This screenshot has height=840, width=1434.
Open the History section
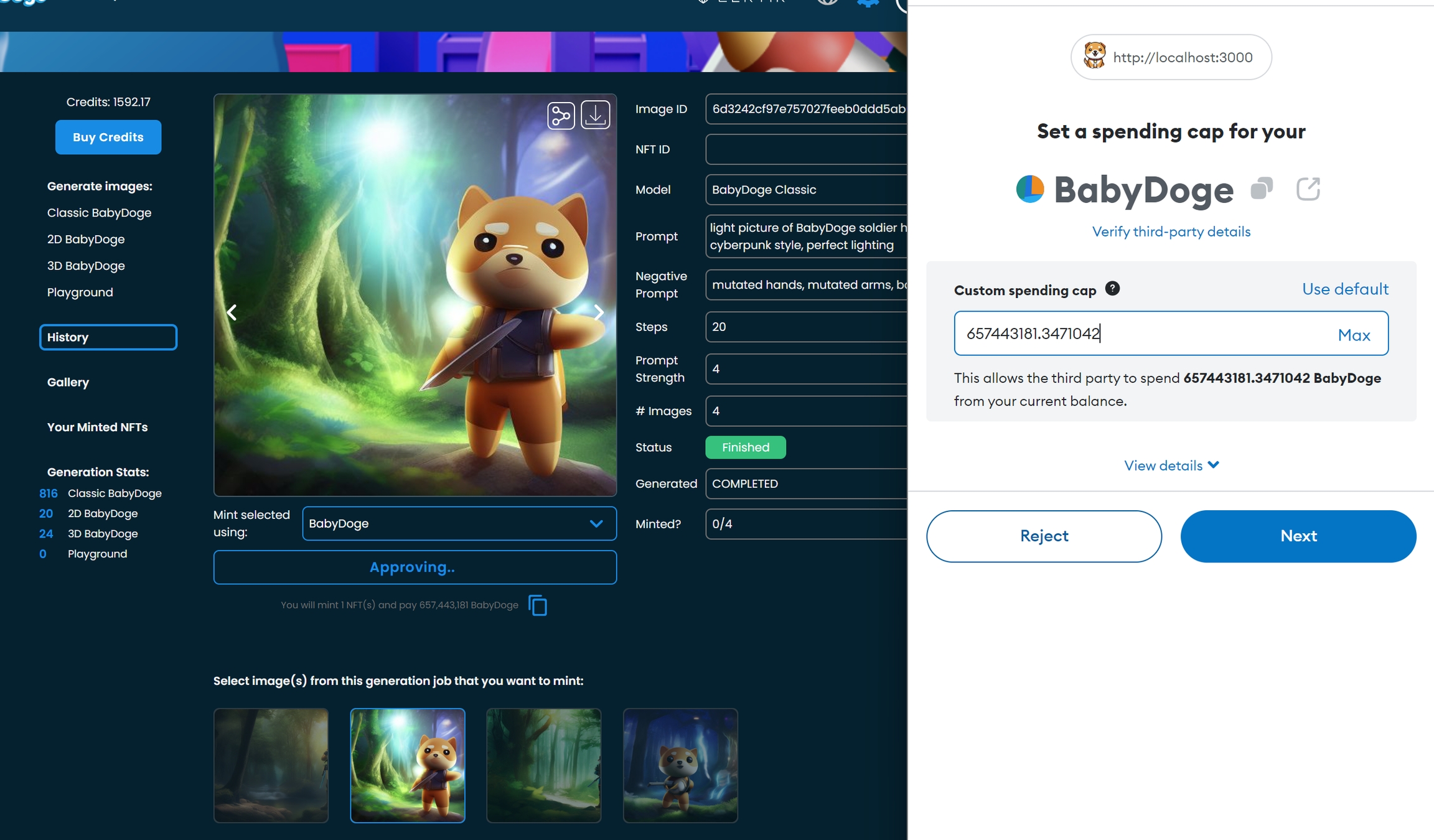click(x=108, y=337)
